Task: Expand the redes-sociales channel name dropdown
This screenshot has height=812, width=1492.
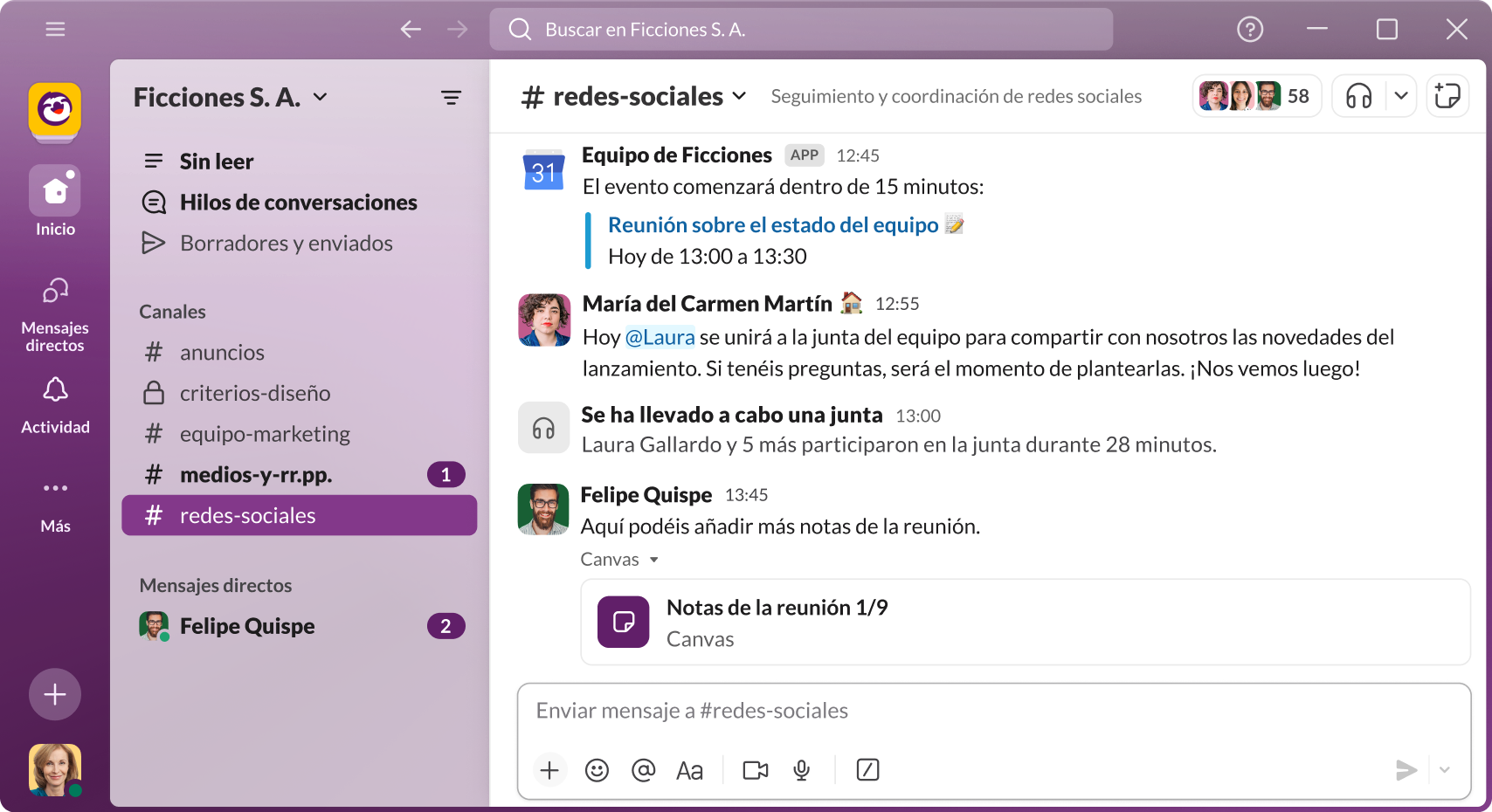Action: click(739, 96)
